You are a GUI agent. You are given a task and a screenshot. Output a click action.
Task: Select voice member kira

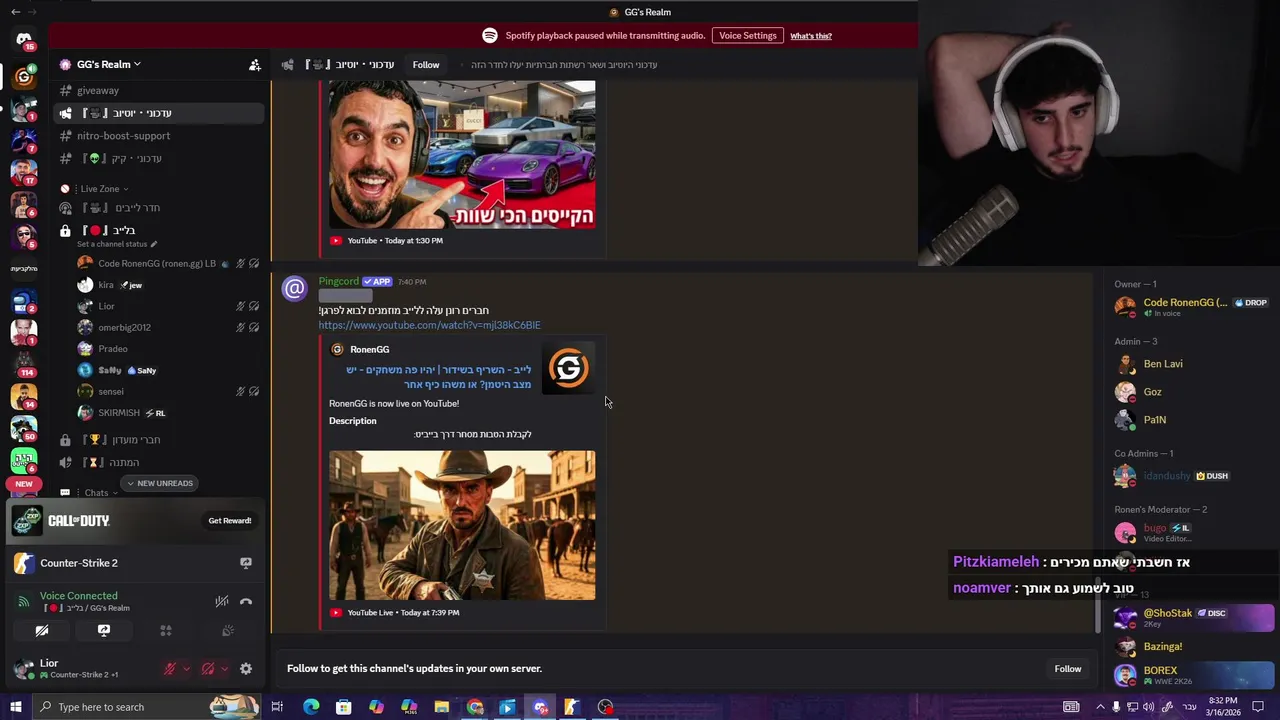pyautogui.click(x=168, y=285)
